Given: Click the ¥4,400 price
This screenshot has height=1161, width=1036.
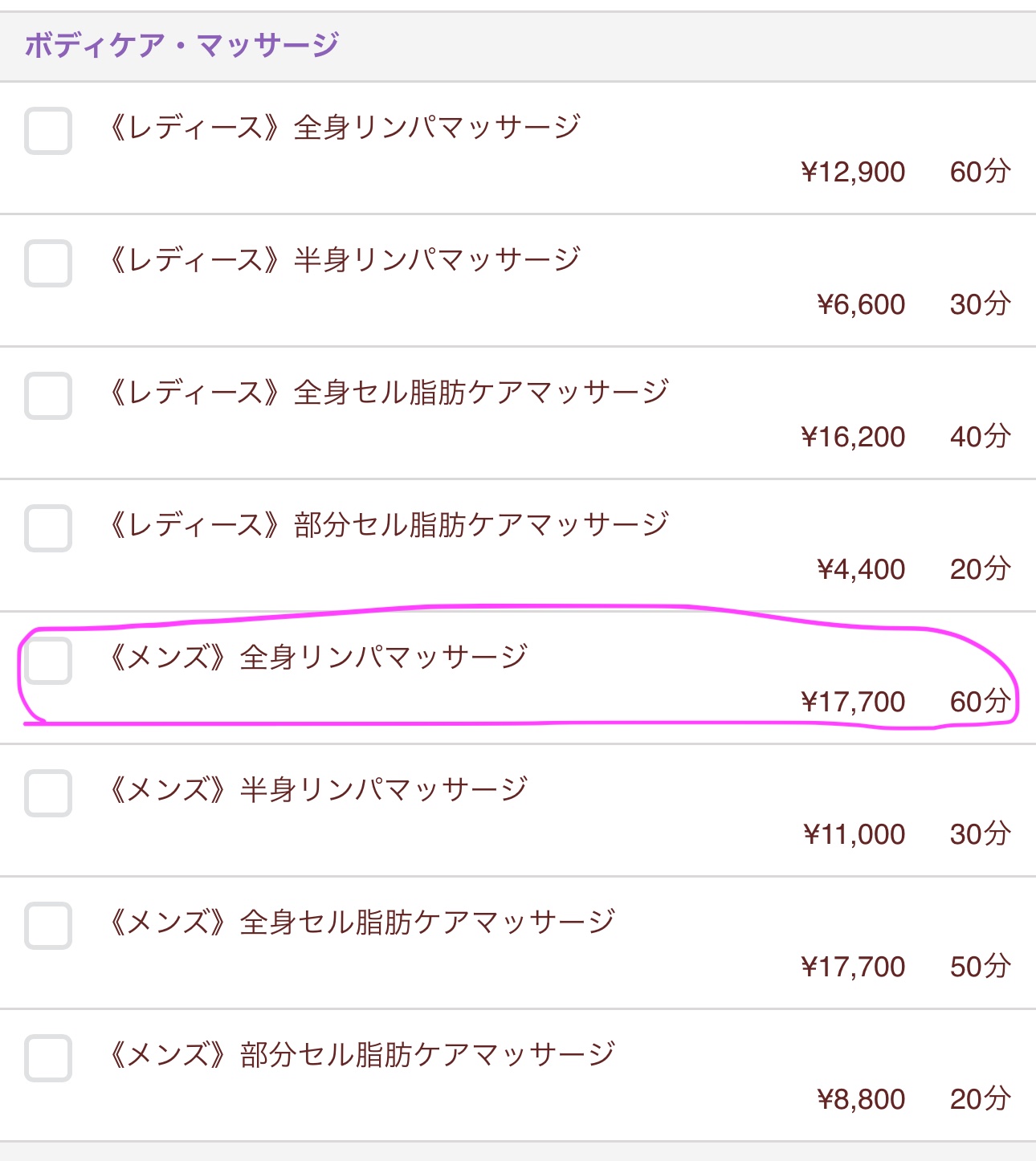Looking at the screenshot, I should pyautogui.click(x=861, y=569).
